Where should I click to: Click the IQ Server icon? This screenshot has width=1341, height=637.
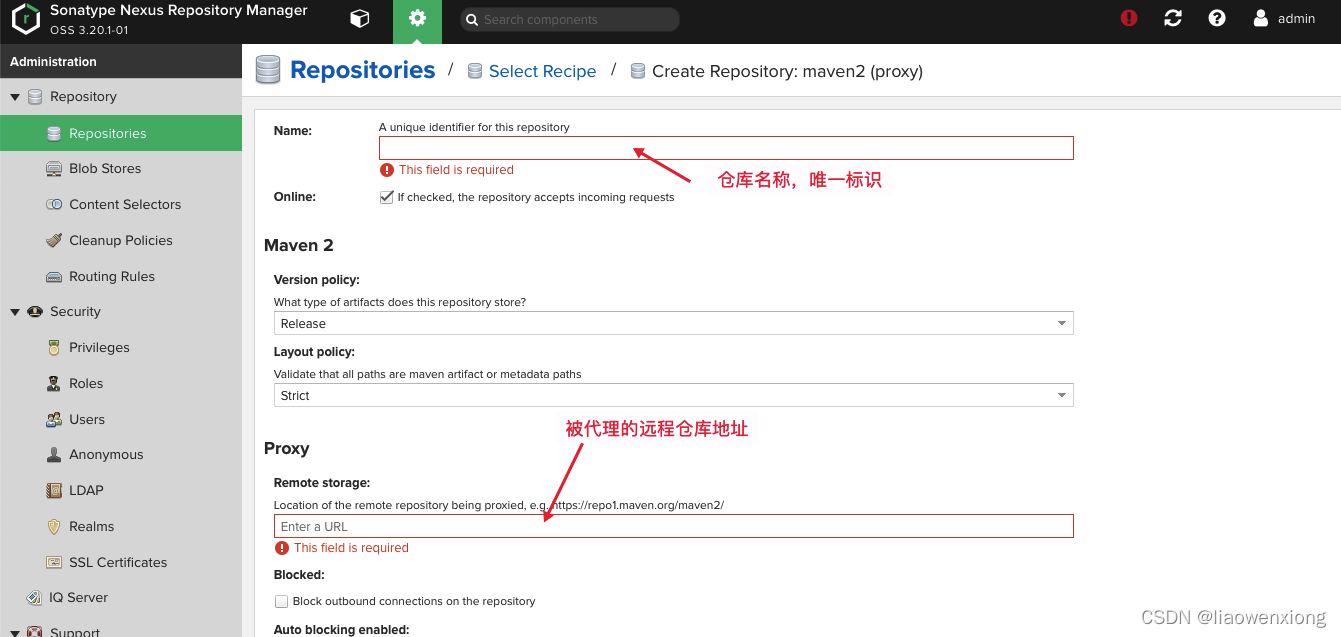tap(35, 598)
